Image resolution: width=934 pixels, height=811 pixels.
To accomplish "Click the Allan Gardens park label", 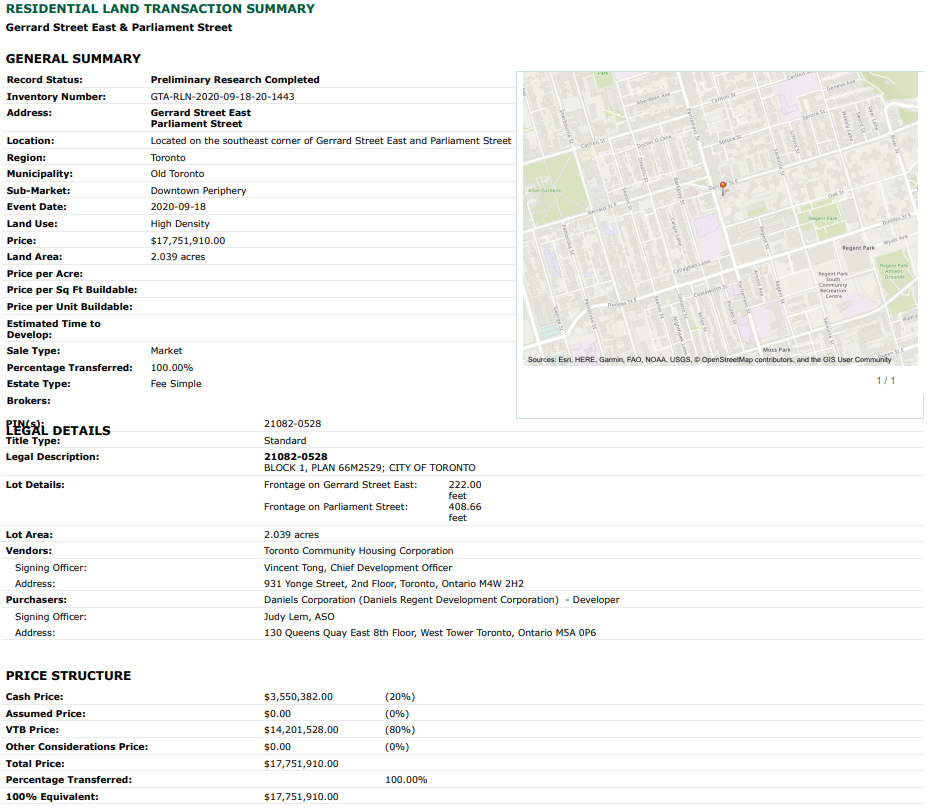I will [x=544, y=191].
